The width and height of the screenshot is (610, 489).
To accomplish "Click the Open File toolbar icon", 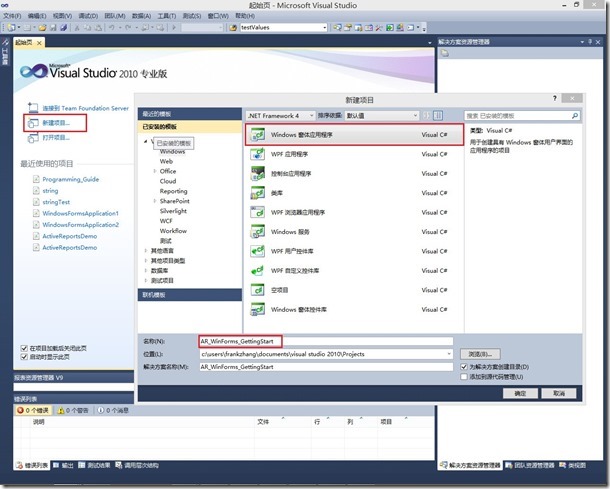I will 42,28.
